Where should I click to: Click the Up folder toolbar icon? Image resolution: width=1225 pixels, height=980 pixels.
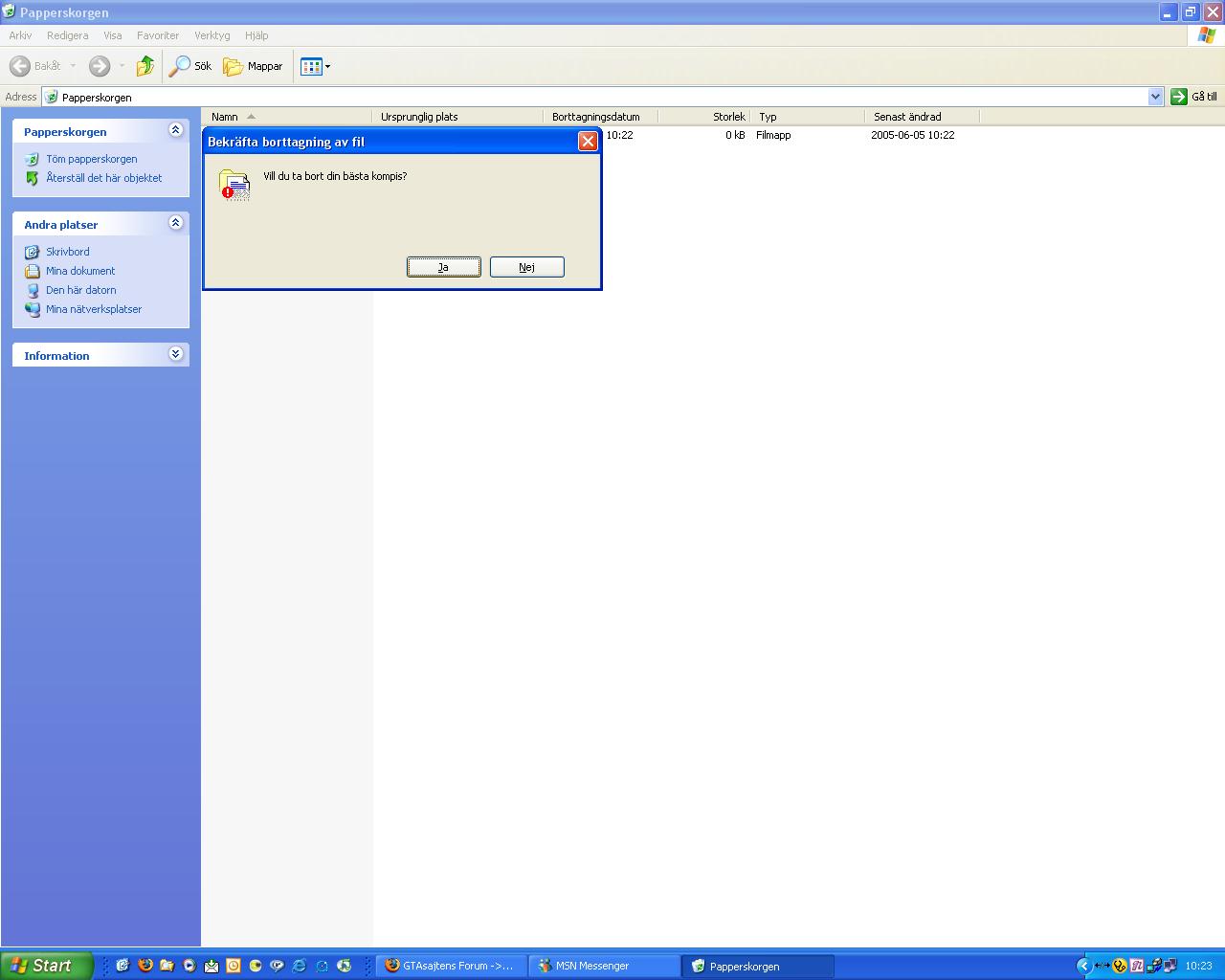(145, 66)
